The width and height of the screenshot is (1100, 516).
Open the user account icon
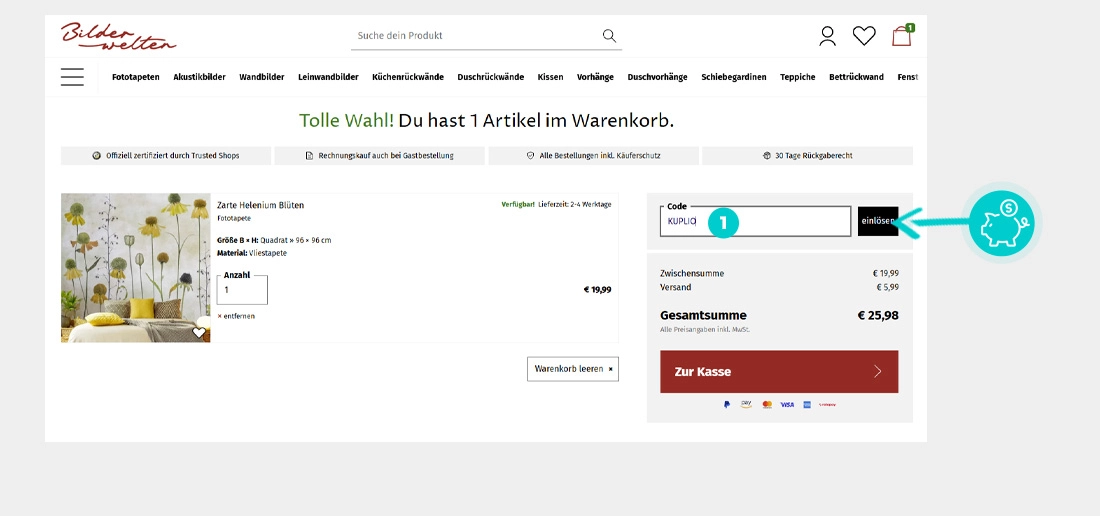coord(828,36)
